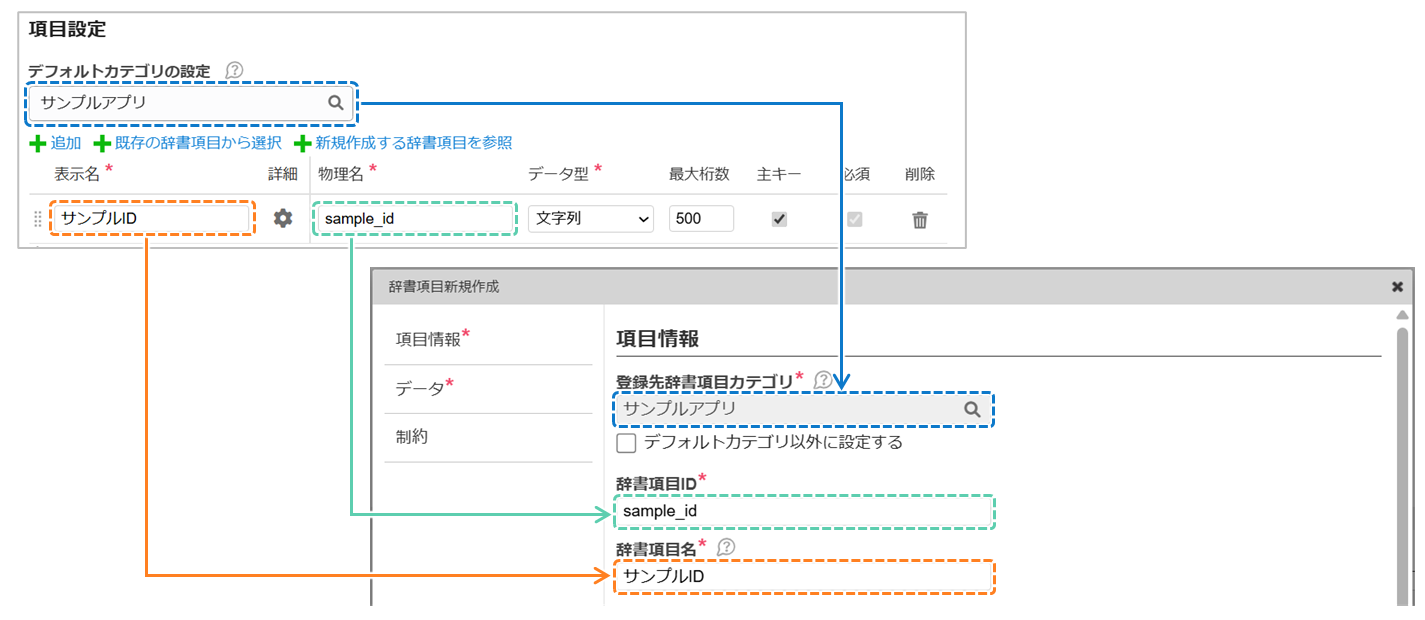The image size is (1425, 620).
Task: Open the データ型 文字列 dropdown
Action: (590, 219)
